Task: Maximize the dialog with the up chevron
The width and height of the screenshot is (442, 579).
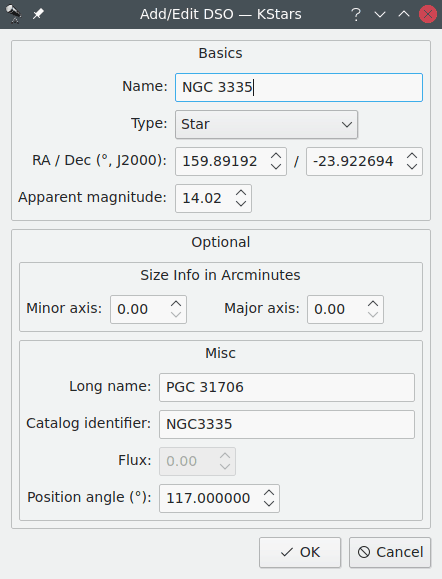Action: [x=404, y=14]
